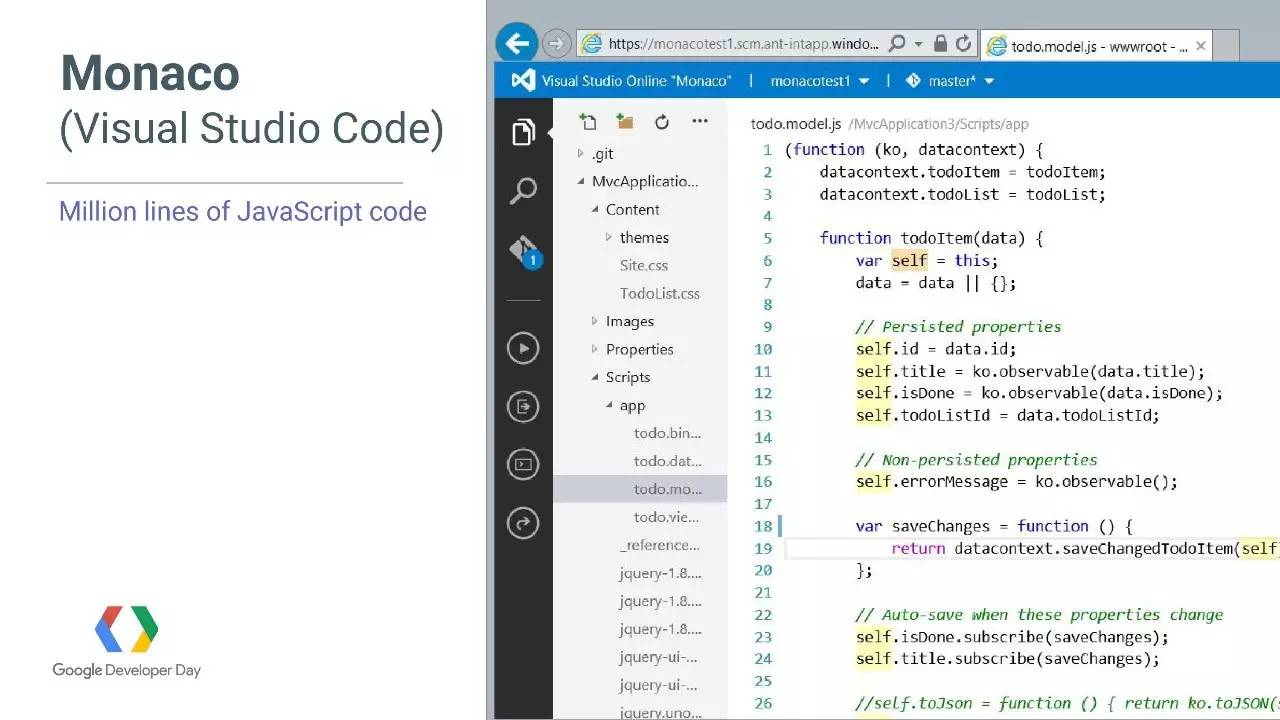
Task: Open the todo.vie... file in app
Action: 667,518
